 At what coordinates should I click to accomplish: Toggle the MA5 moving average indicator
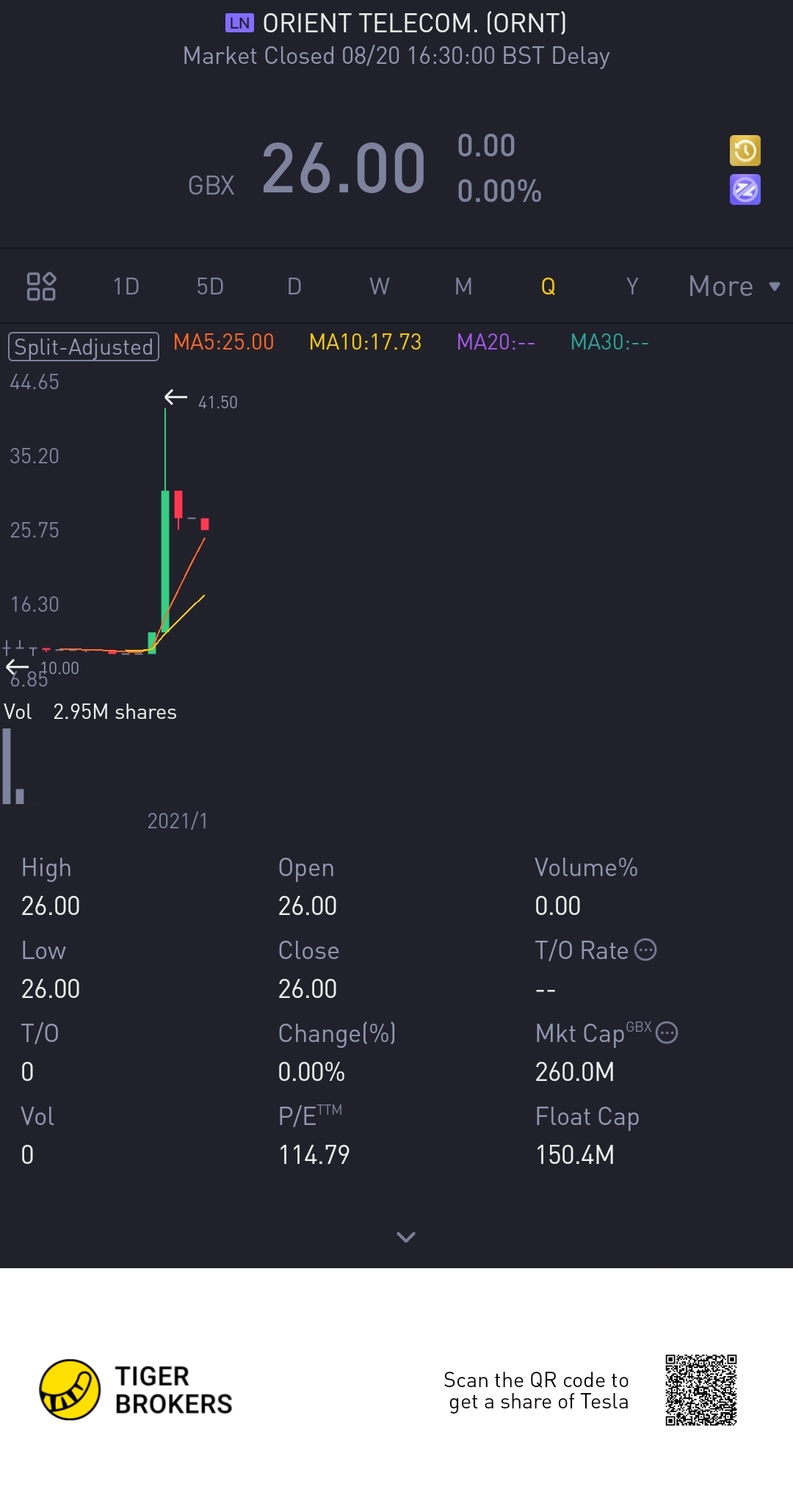click(223, 342)
